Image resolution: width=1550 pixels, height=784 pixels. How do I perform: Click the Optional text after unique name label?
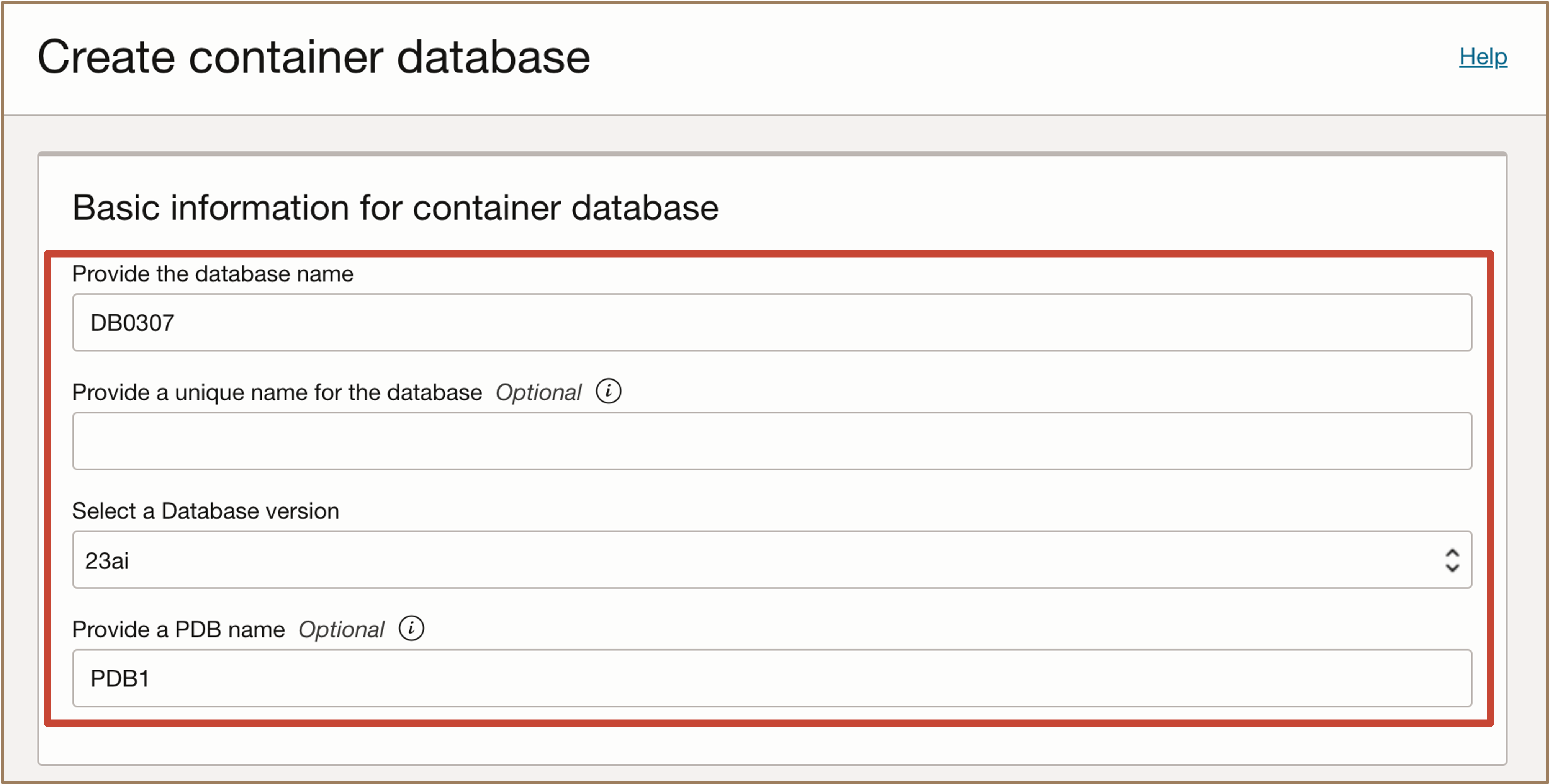click(x=538, y=393)
